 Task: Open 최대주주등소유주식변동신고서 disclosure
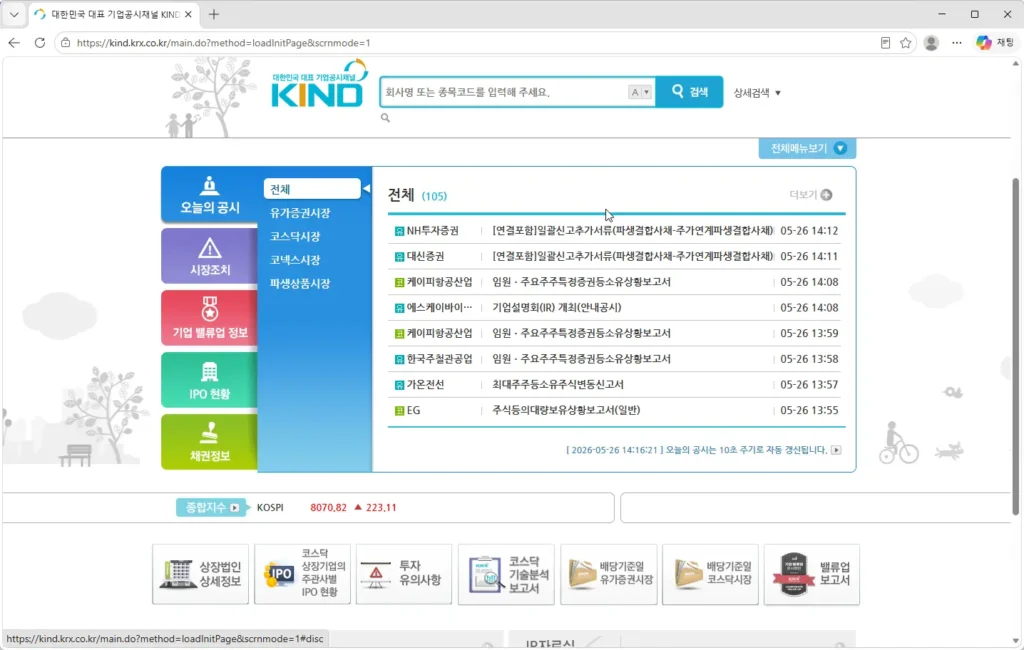pos(558,384)
